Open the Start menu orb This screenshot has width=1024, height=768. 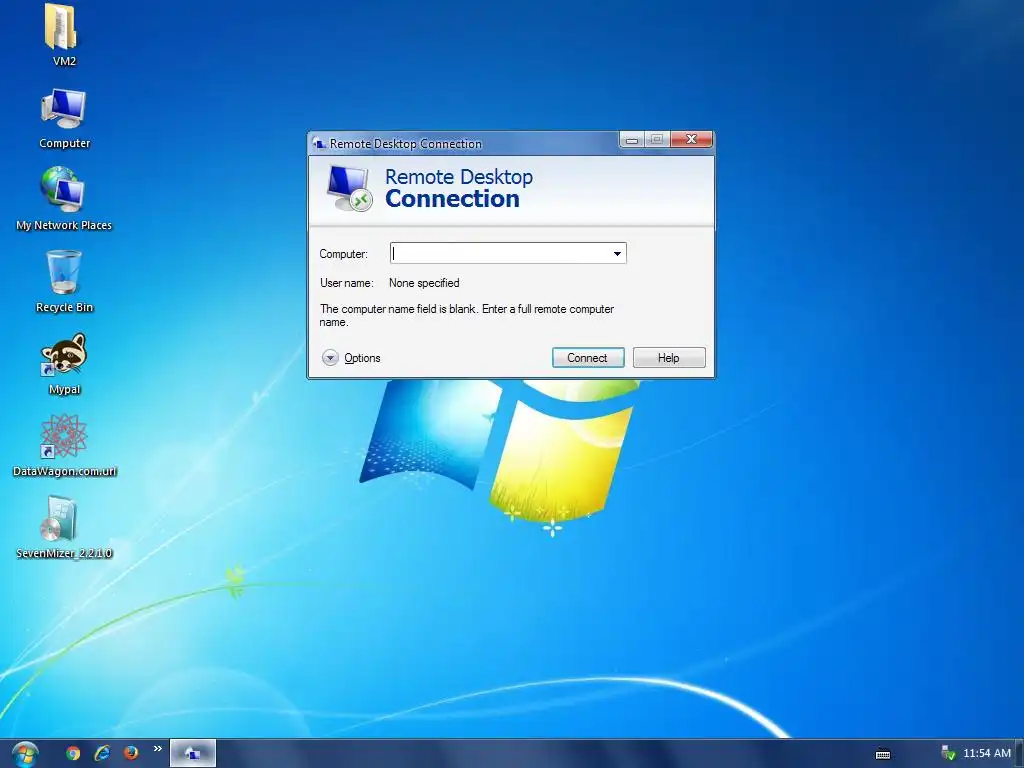(x=25, y=754)
